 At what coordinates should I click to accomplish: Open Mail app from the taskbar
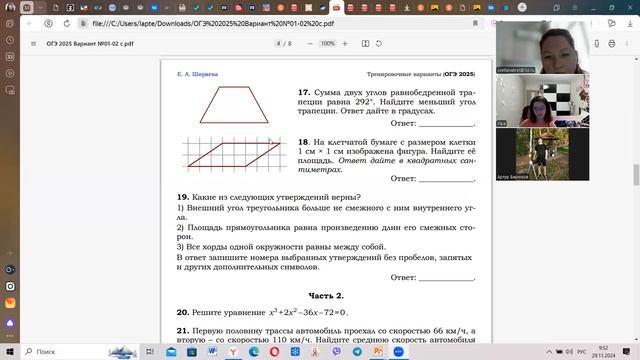171,351
